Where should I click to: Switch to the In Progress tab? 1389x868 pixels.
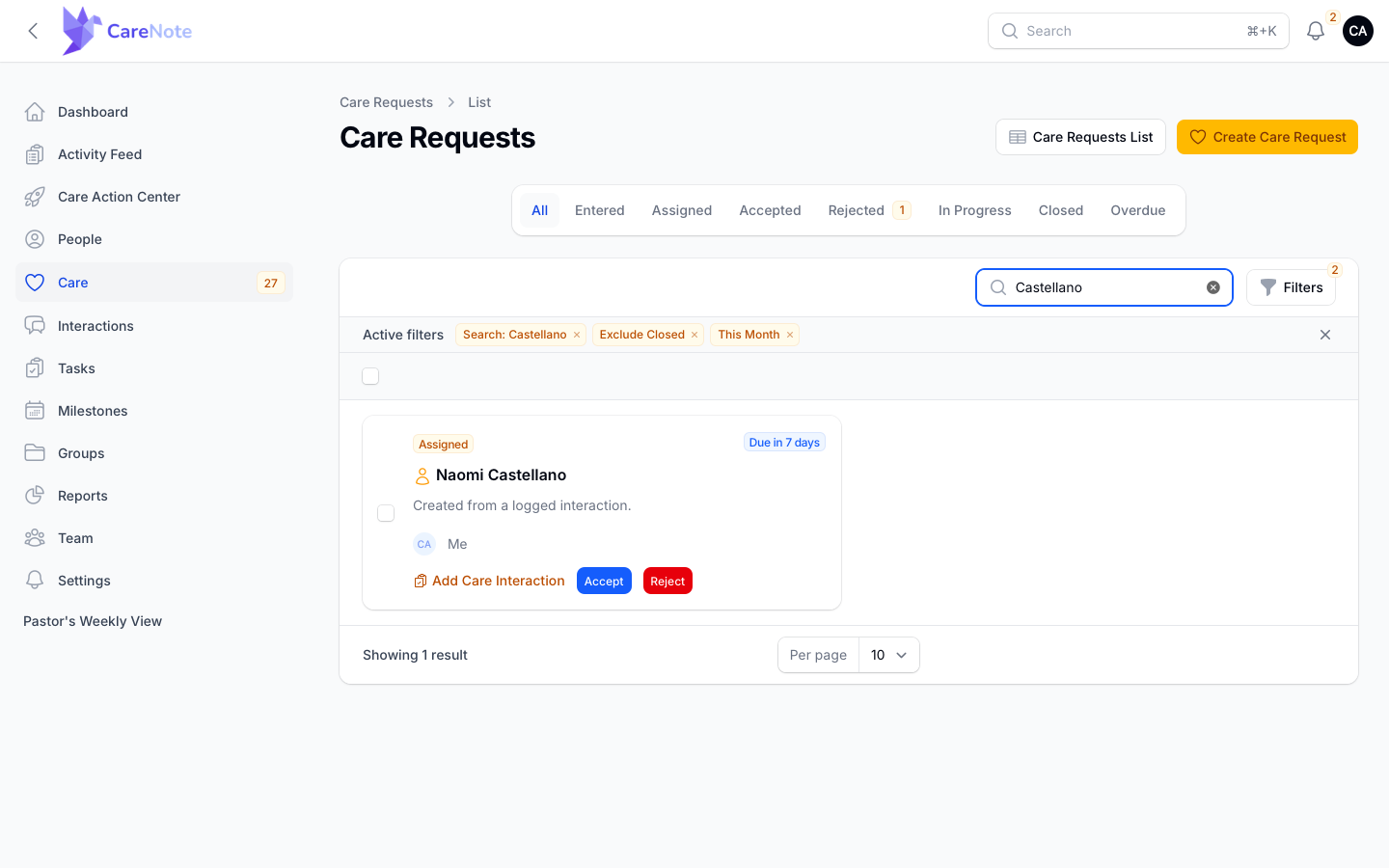975,210
